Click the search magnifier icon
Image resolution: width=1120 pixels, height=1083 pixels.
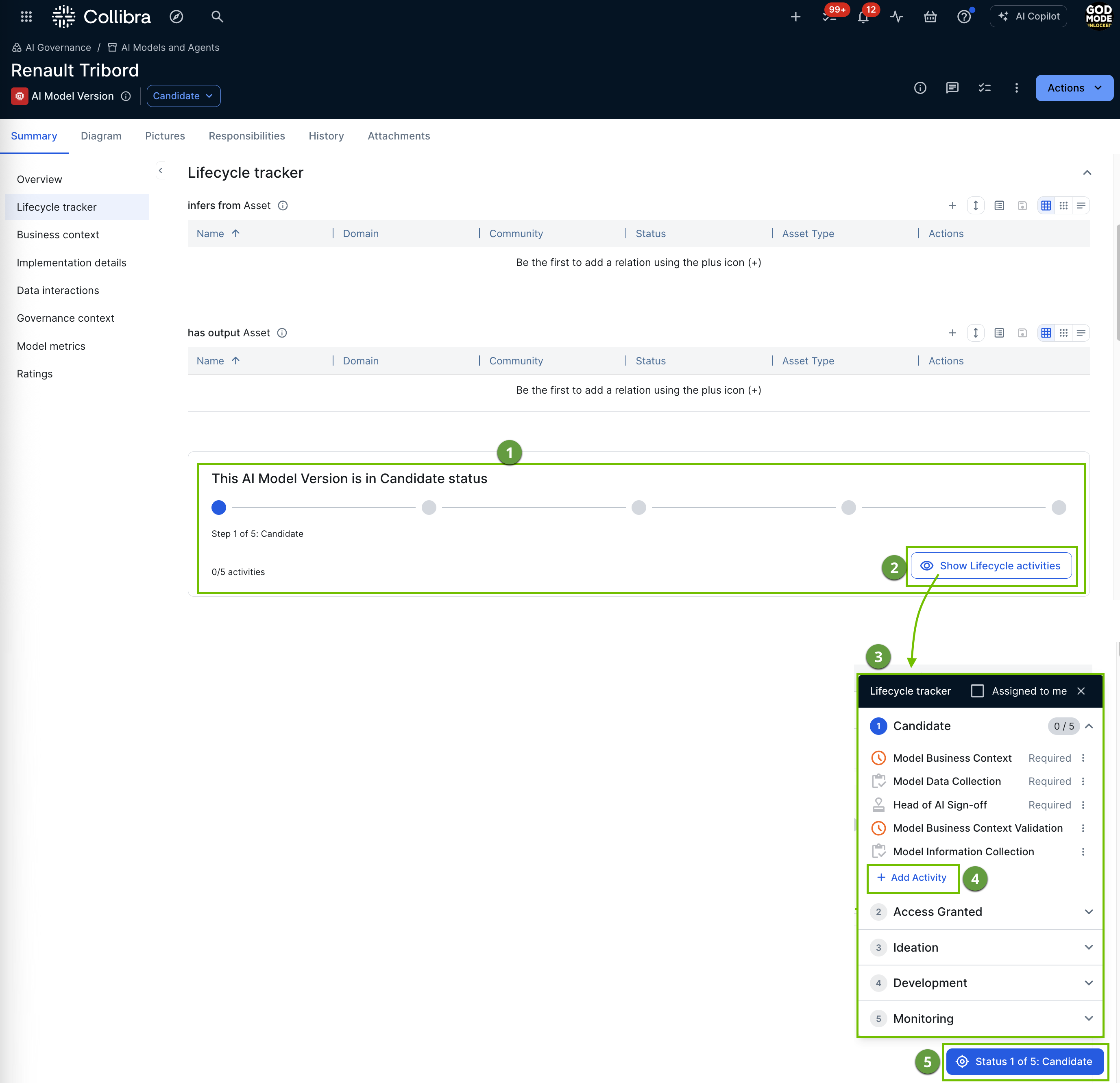click(x=217, y=17)
